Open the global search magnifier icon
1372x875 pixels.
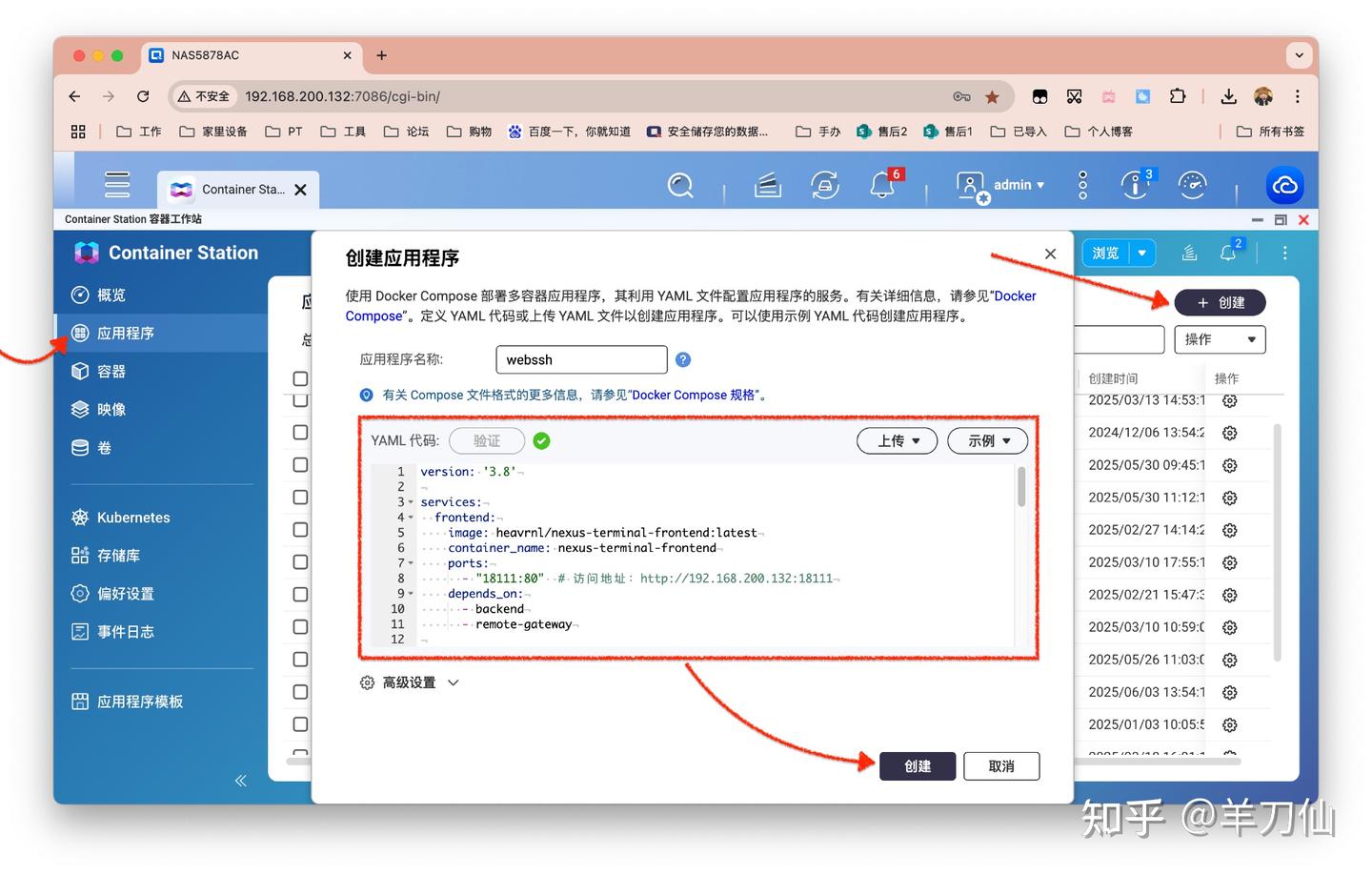[x=679, y=186]
